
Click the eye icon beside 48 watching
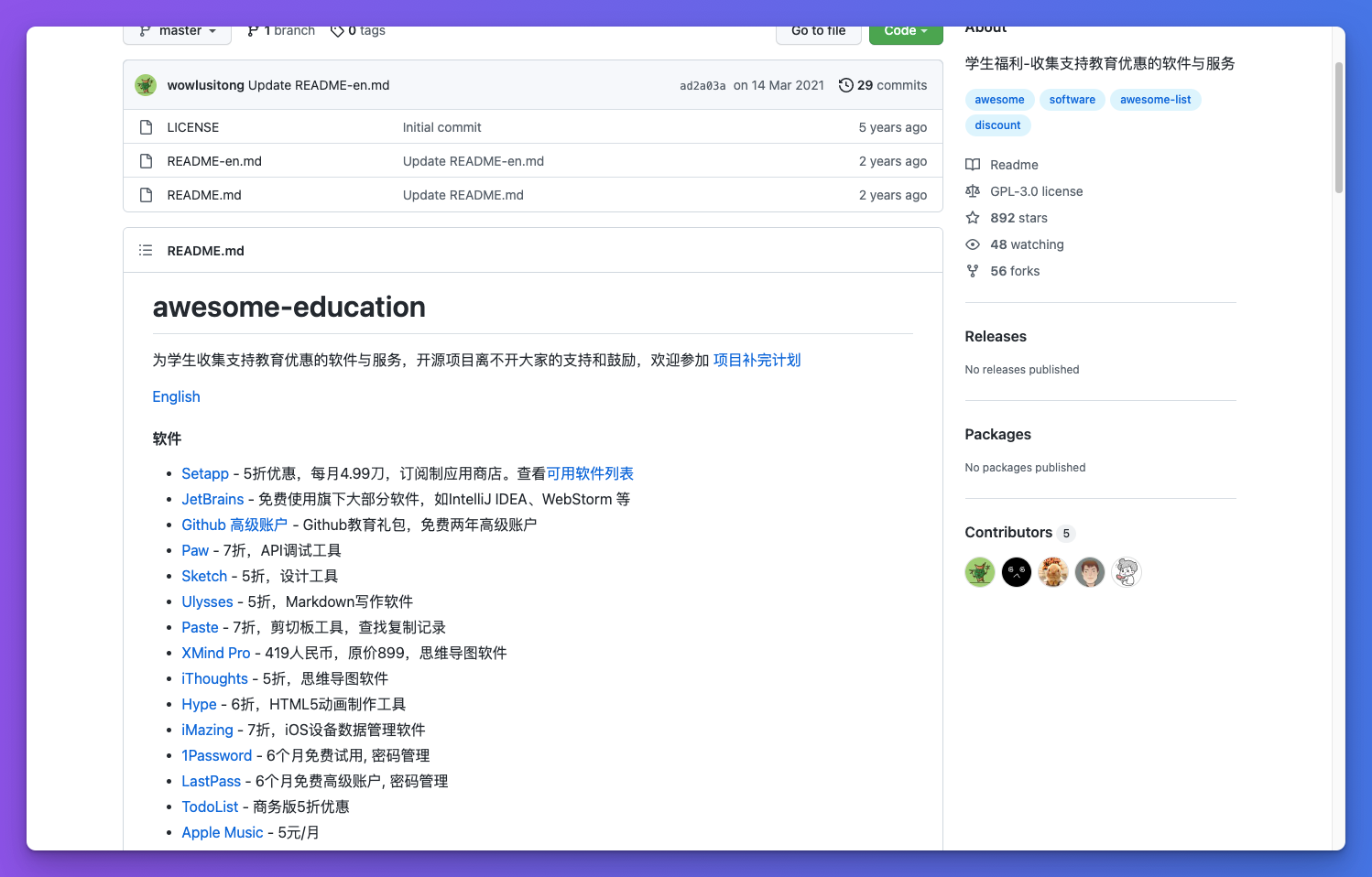[973, 244]
